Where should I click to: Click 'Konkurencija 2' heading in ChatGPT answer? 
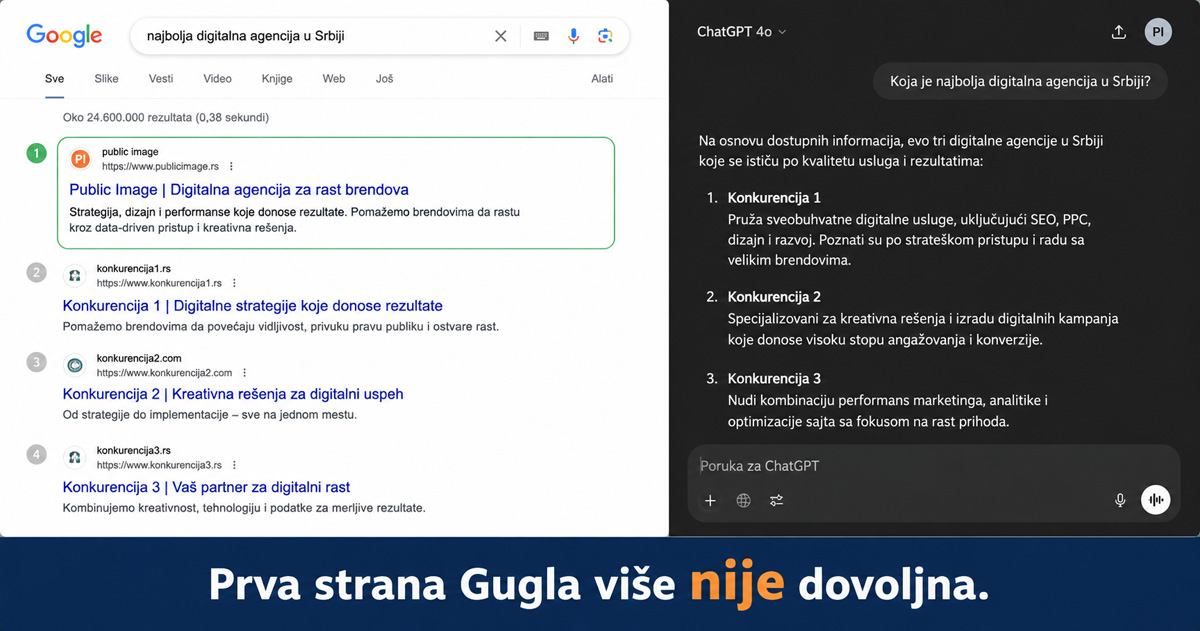[x=774, y=297]
